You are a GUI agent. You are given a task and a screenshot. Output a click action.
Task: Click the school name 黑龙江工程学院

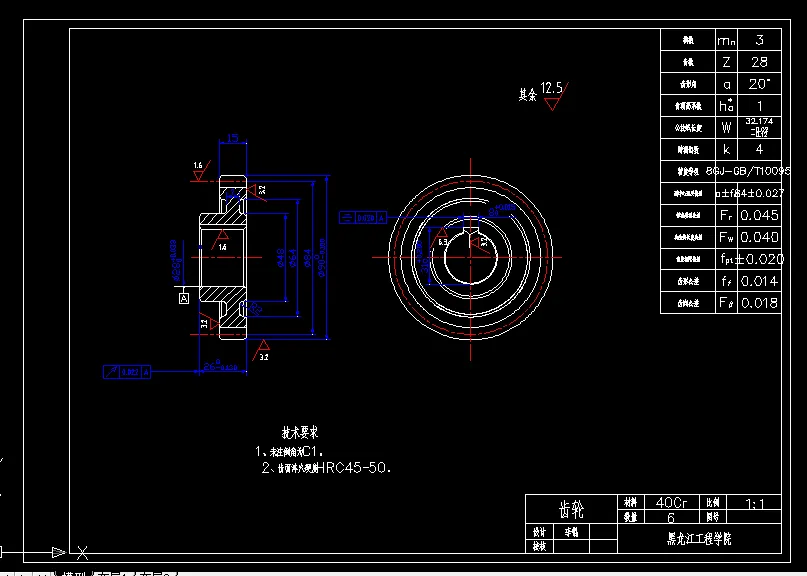coord(699,539)
